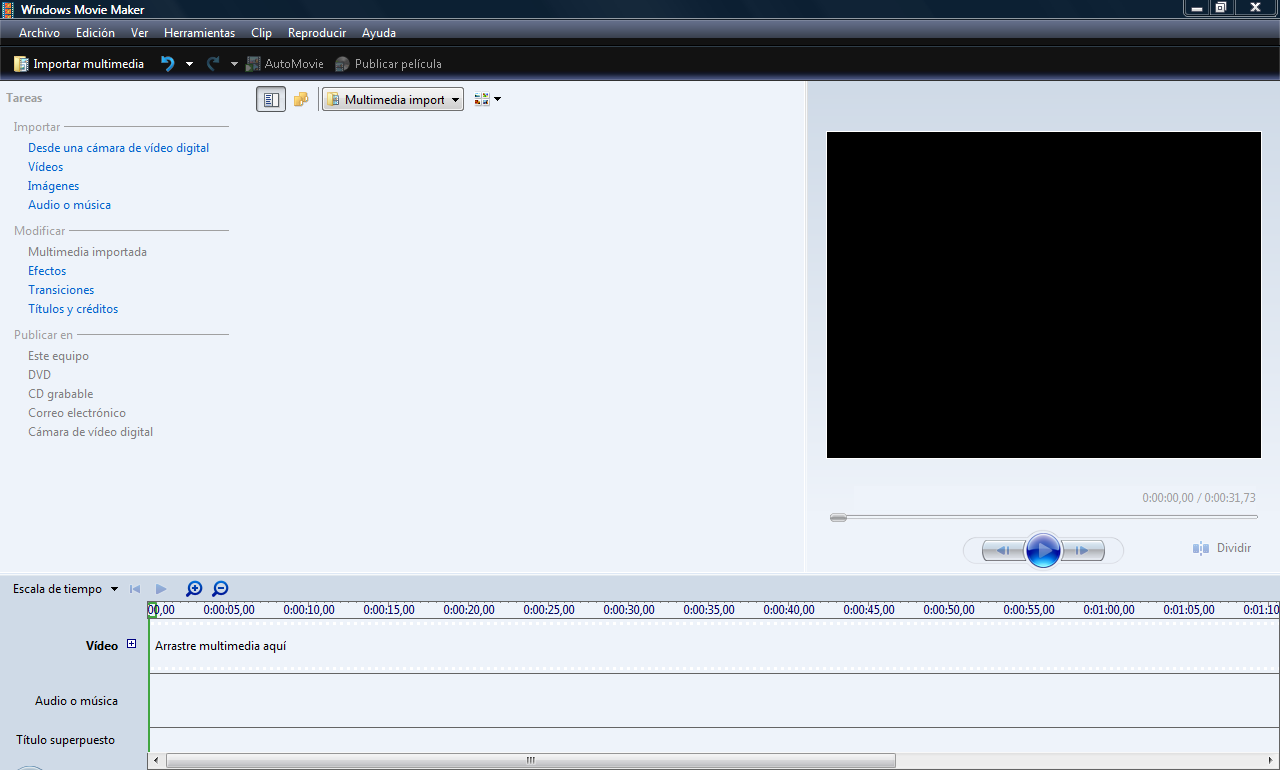The image size is (1280, 770).
Task: Click the redo arrow icon
Action: (212, 64)
